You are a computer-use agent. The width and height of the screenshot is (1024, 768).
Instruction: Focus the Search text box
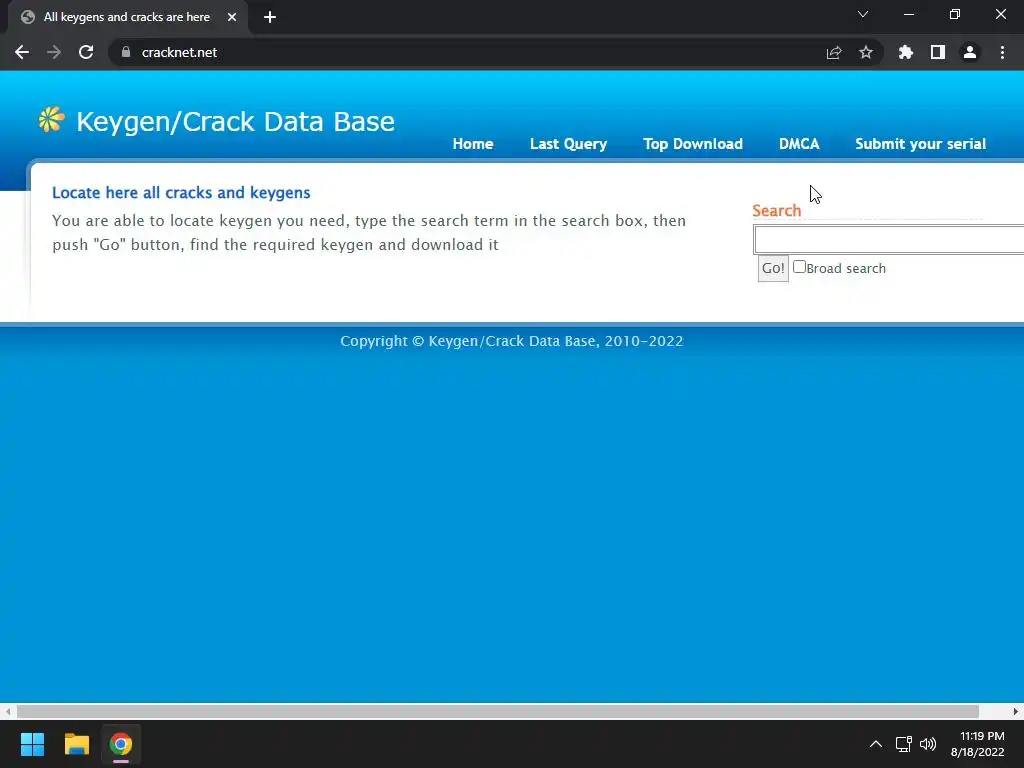(889, 239)
